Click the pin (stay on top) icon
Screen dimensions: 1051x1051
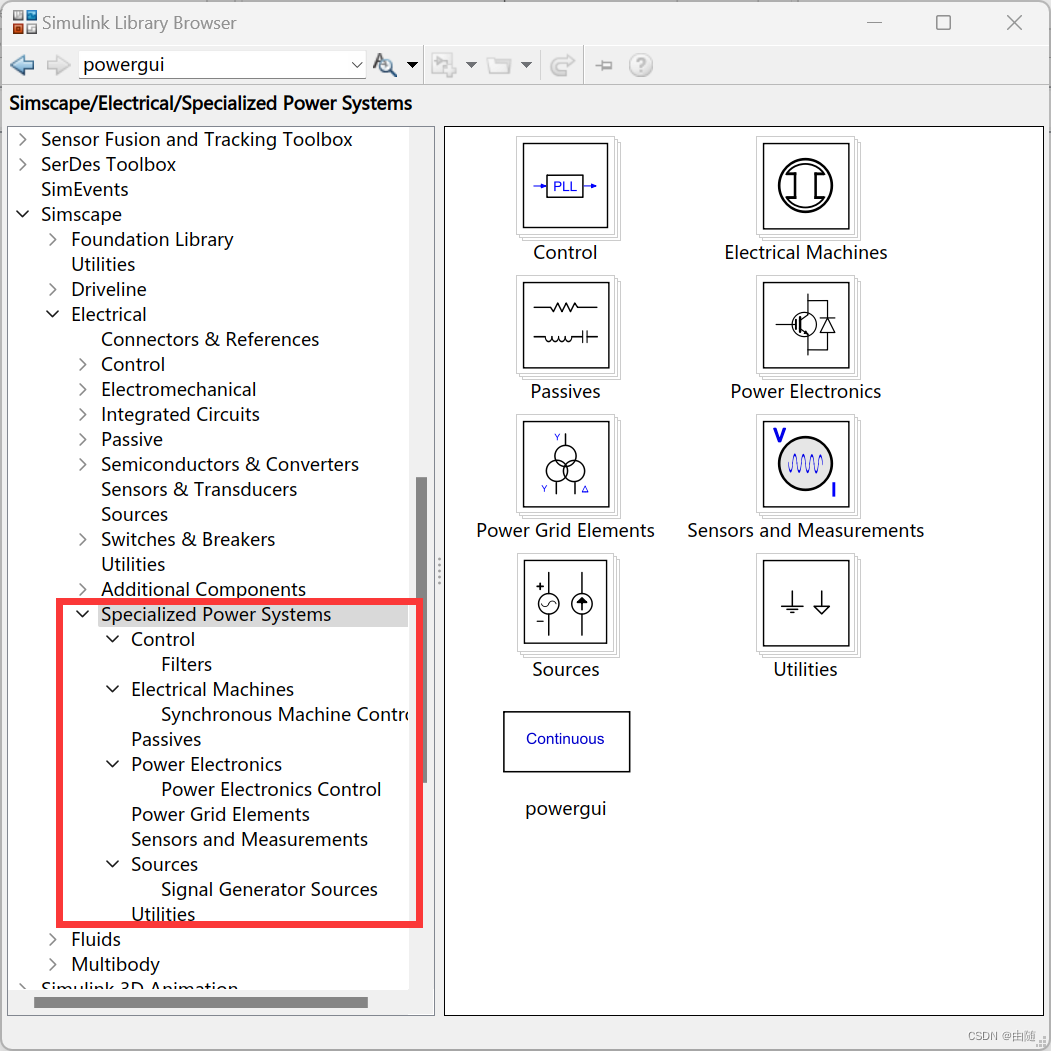[604, 65]
